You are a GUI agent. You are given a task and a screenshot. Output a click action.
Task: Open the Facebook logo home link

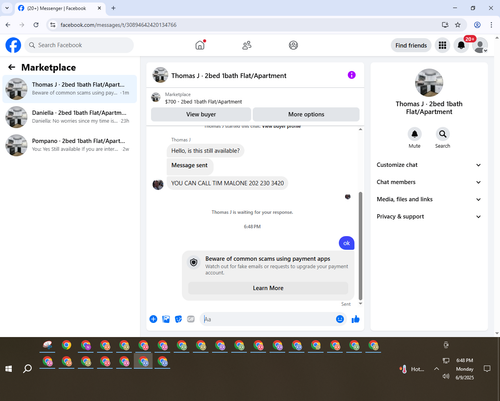click(x=13, y=45)
